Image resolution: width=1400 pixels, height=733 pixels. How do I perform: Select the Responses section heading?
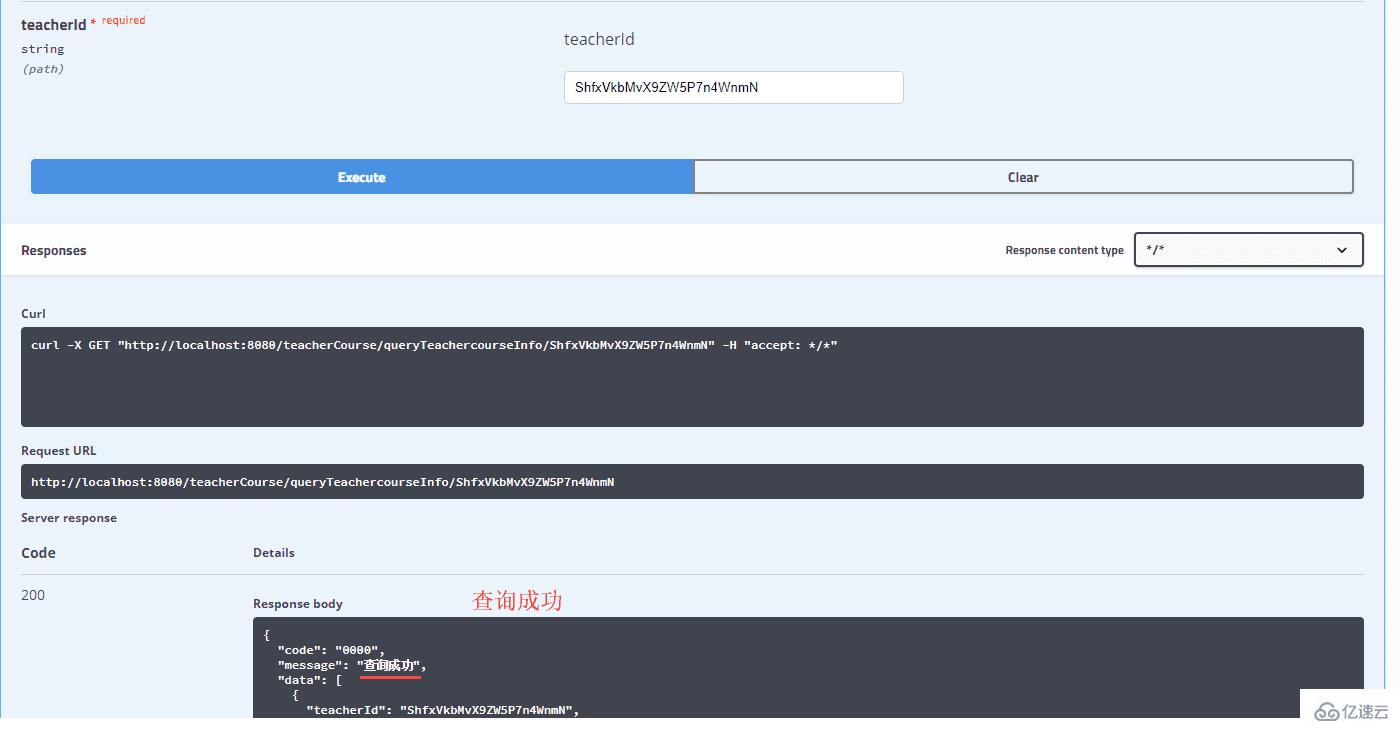click(54, 250)
